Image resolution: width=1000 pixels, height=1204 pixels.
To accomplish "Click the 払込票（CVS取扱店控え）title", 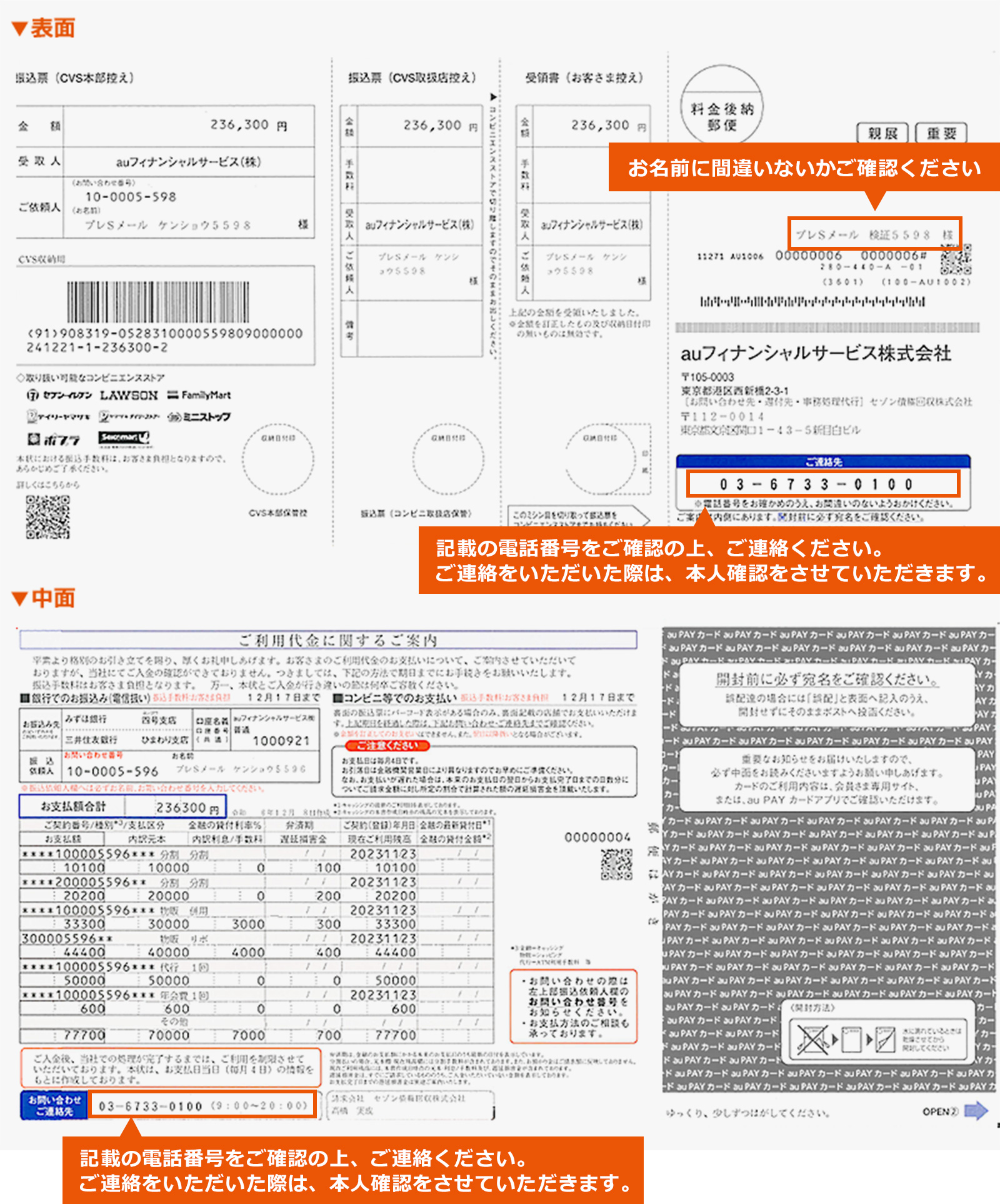I will point(412,78).
